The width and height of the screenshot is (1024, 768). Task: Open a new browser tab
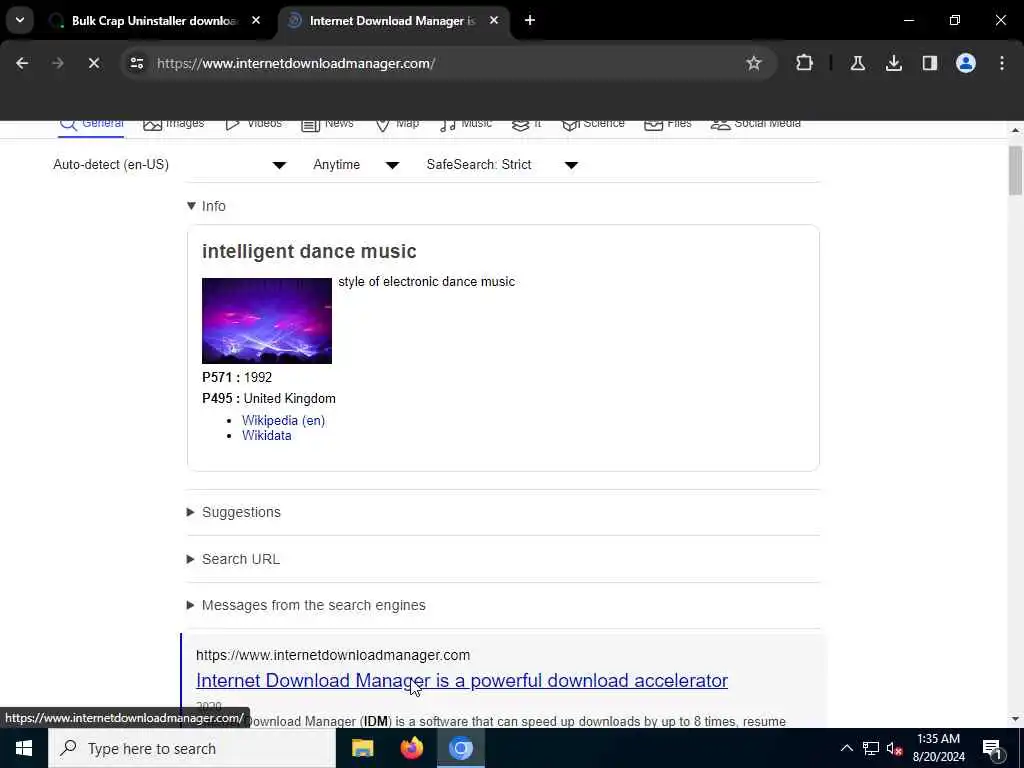click(530, 21)
